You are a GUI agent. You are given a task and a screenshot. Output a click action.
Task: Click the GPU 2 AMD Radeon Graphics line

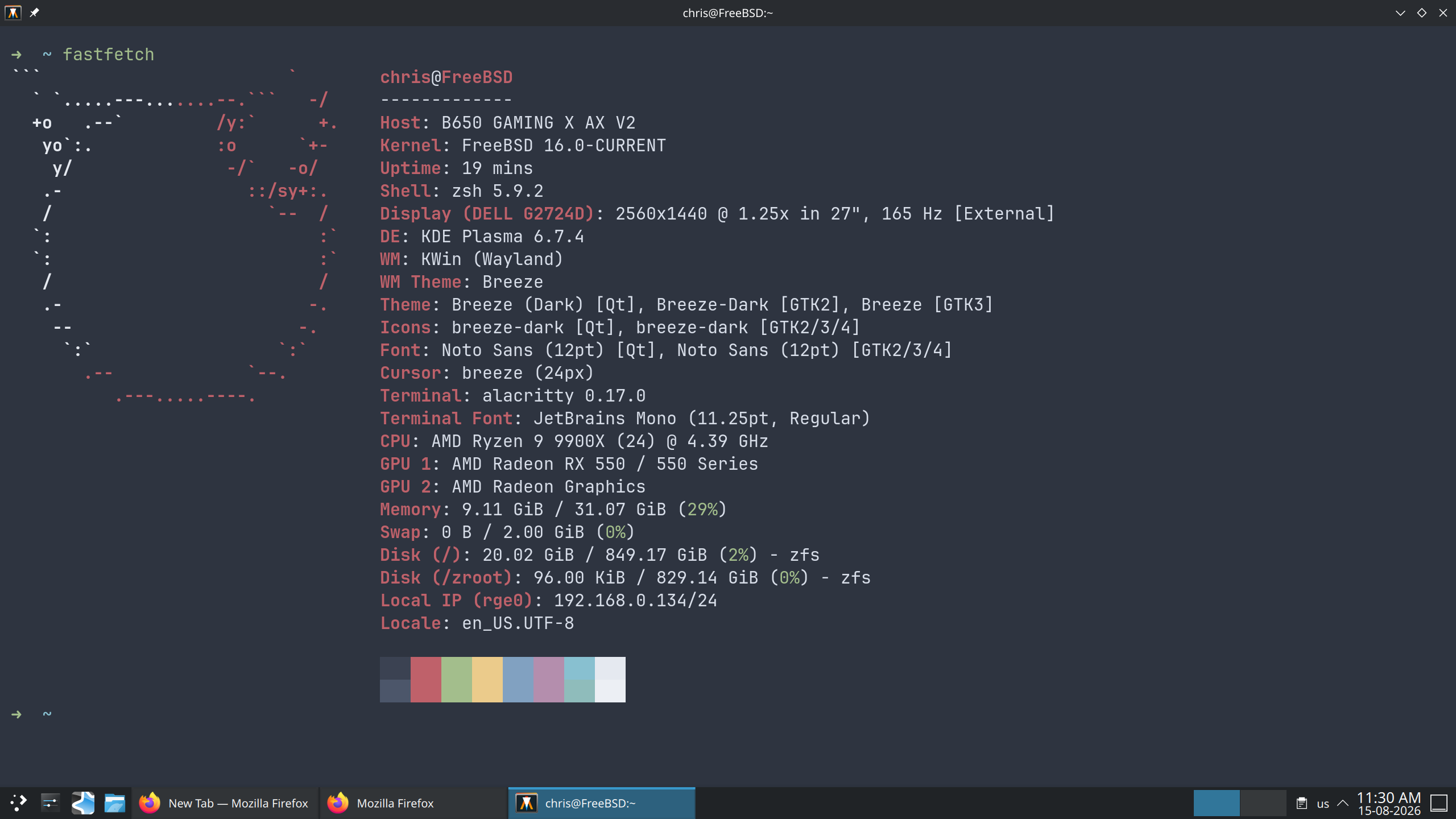(513, 487)
